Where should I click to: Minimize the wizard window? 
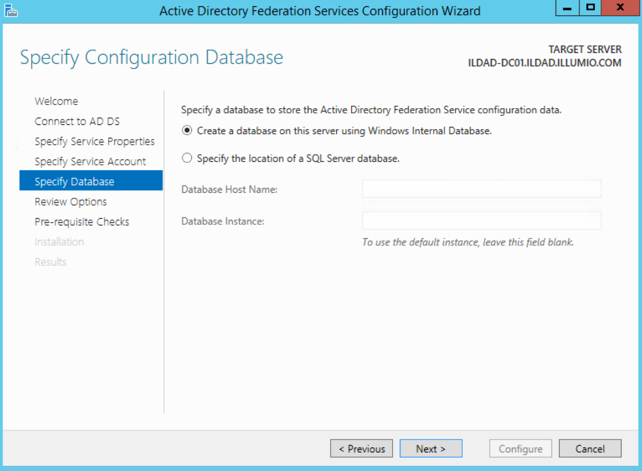tap(567, 8)
